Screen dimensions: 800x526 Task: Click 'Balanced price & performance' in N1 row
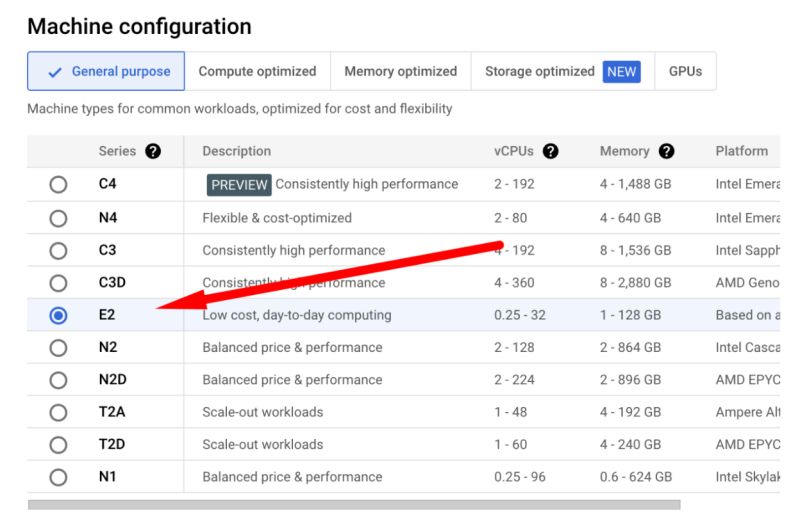292,477
